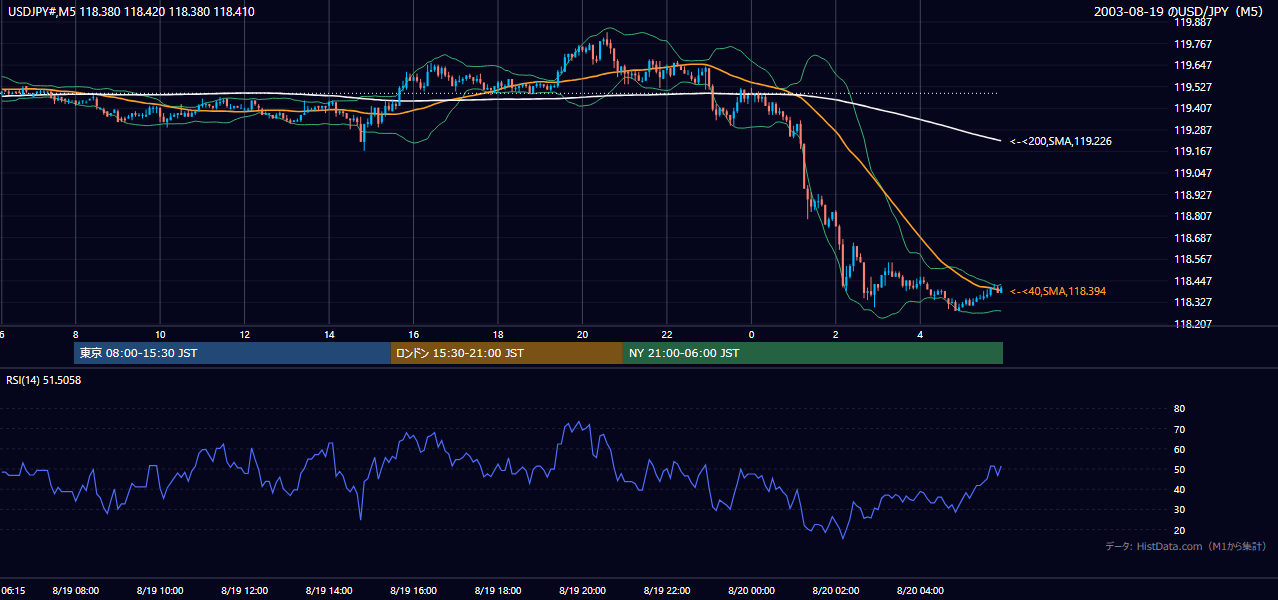Click price axis value 118.927
The width and height of the screenshot is (1278, 600).
tap(1193, 195)
